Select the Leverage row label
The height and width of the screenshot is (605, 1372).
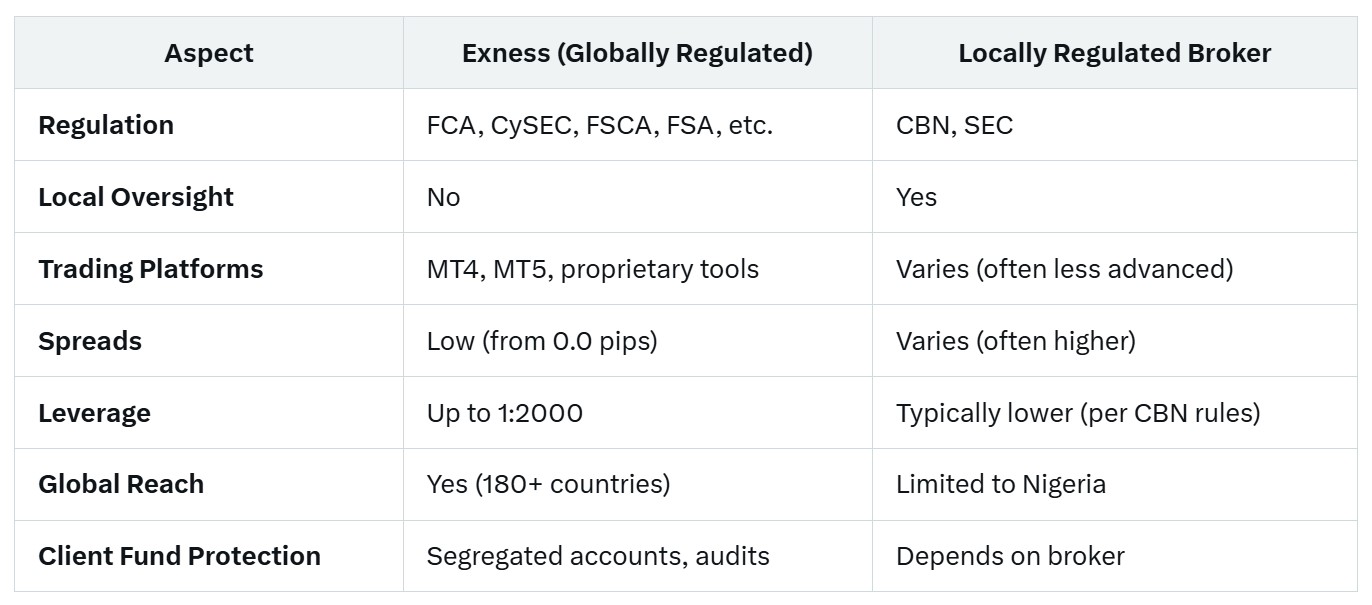[x=94, y=413]
